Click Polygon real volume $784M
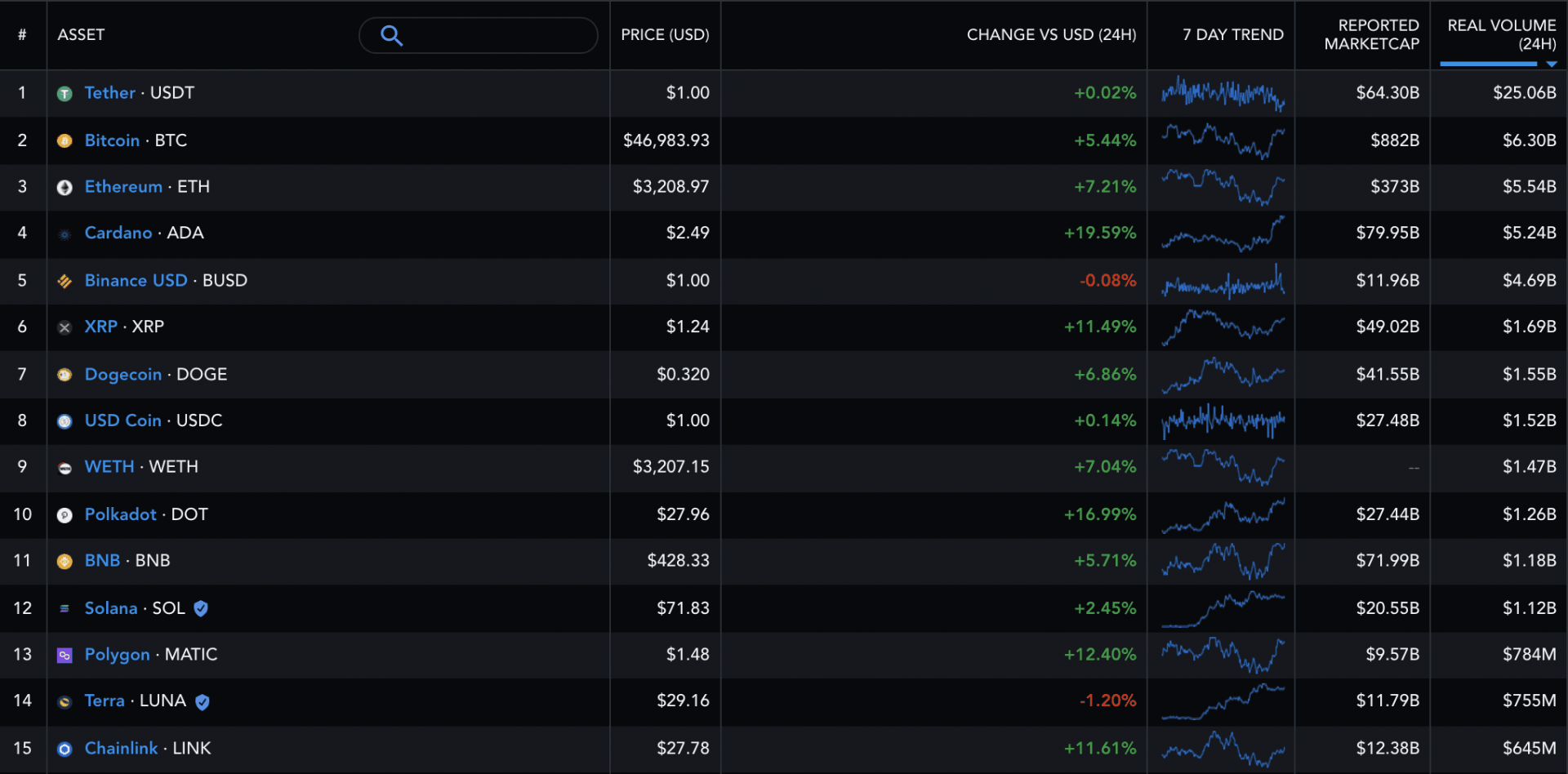1568x774 pixels. pyautogui.click(x=1530, y=655)
